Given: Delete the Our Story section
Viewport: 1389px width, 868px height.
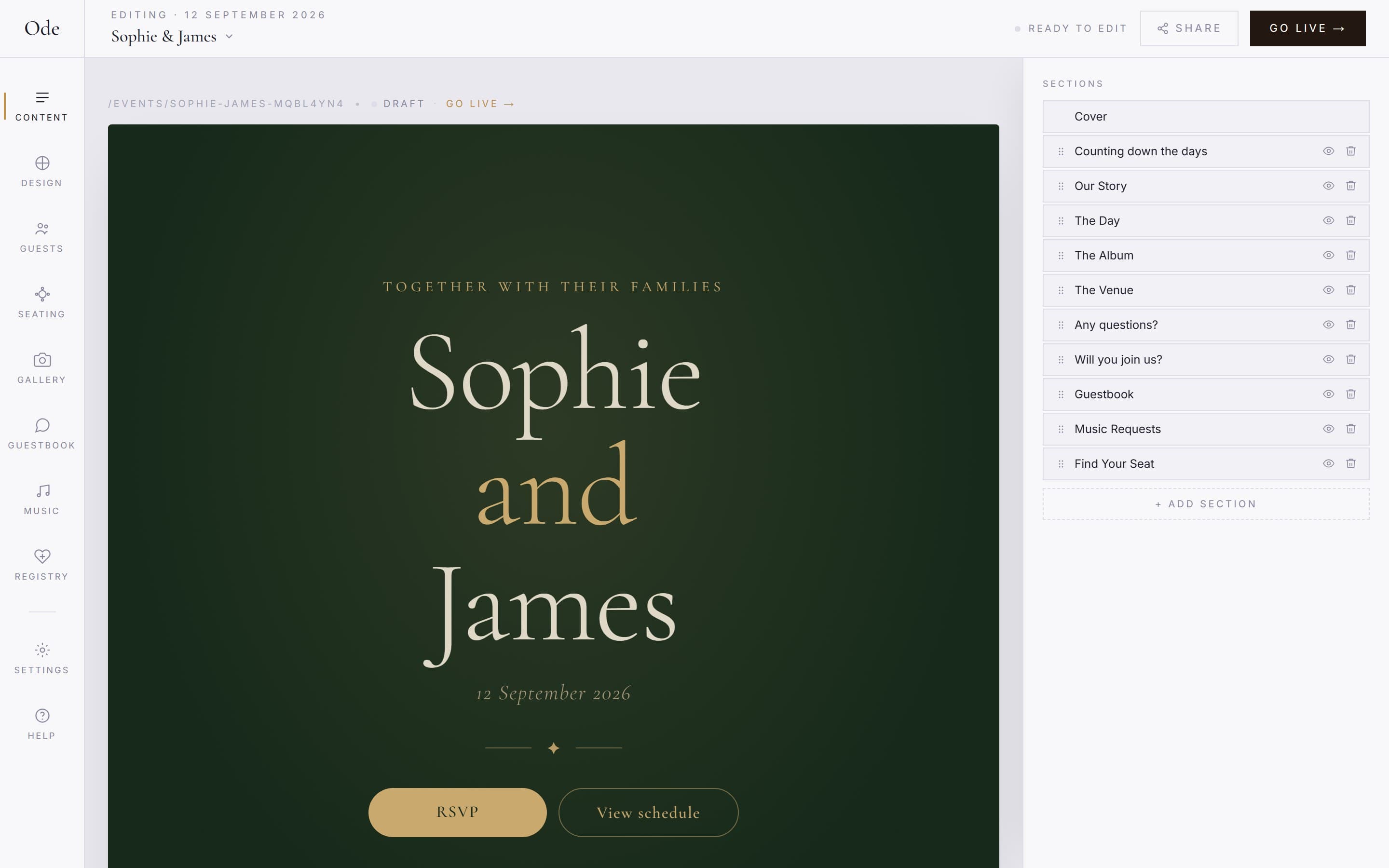Looking at the screenshot, I should click(x=1350, y=186).
